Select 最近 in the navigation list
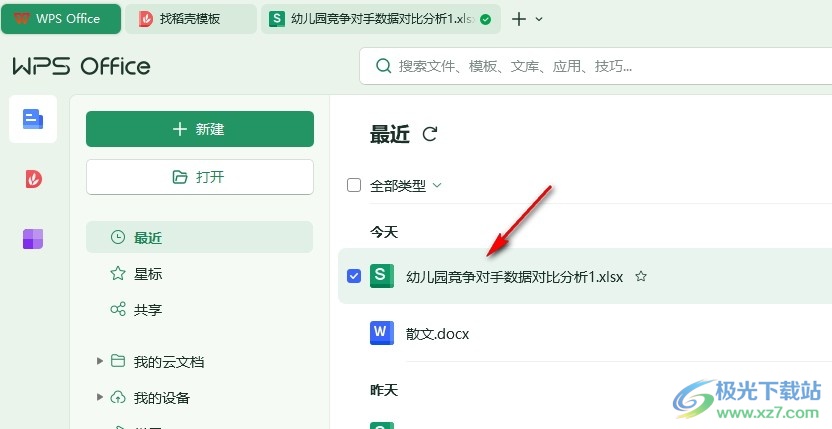This screenshot has width=832, height=429. pos(200,237)
